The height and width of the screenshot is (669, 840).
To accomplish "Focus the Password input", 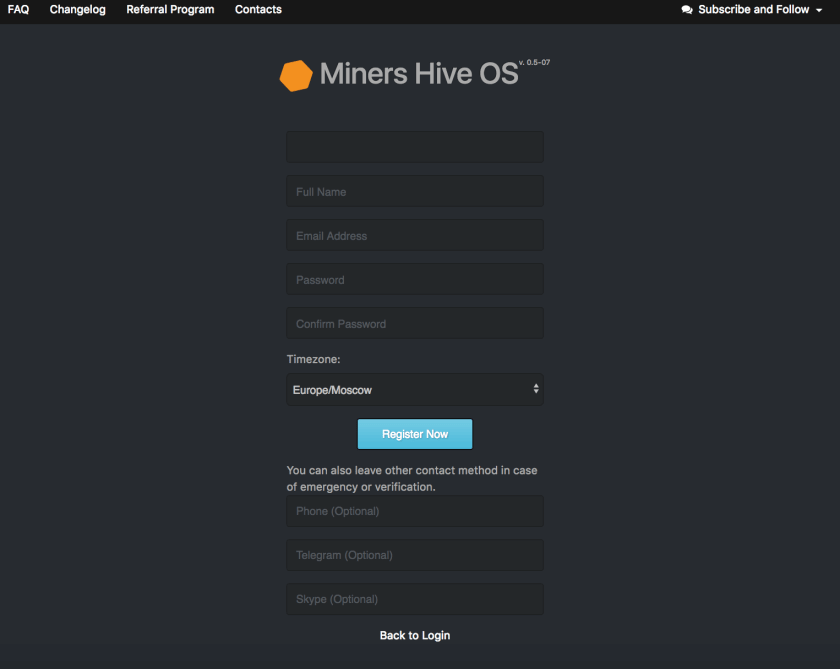I will click(x=414, y=279).
